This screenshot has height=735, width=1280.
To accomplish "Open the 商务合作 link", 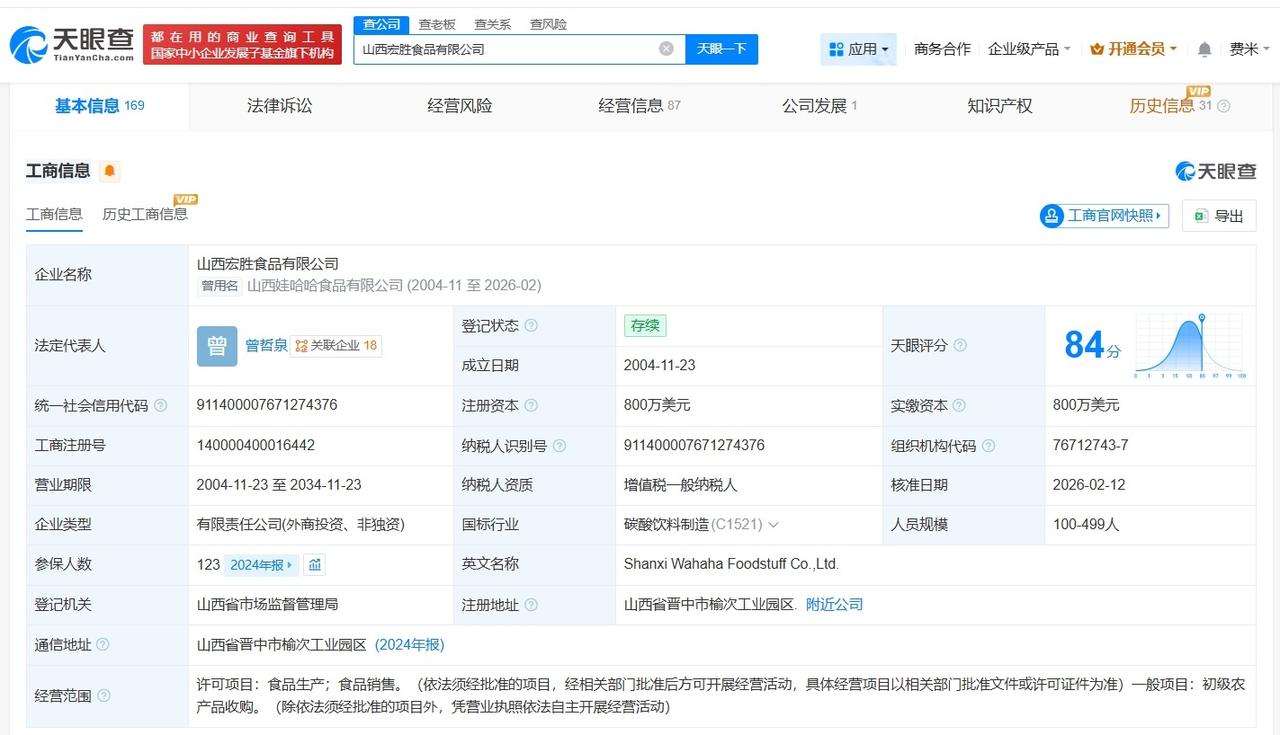I will click(942, 49).
